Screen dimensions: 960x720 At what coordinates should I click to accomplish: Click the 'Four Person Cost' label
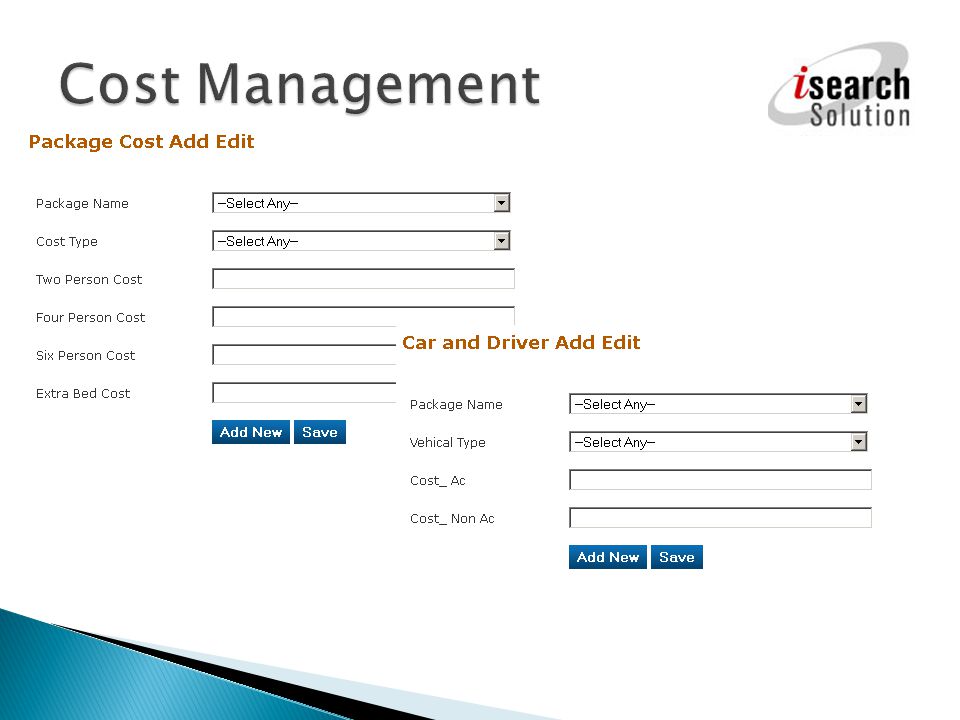(x=91, y=318)
